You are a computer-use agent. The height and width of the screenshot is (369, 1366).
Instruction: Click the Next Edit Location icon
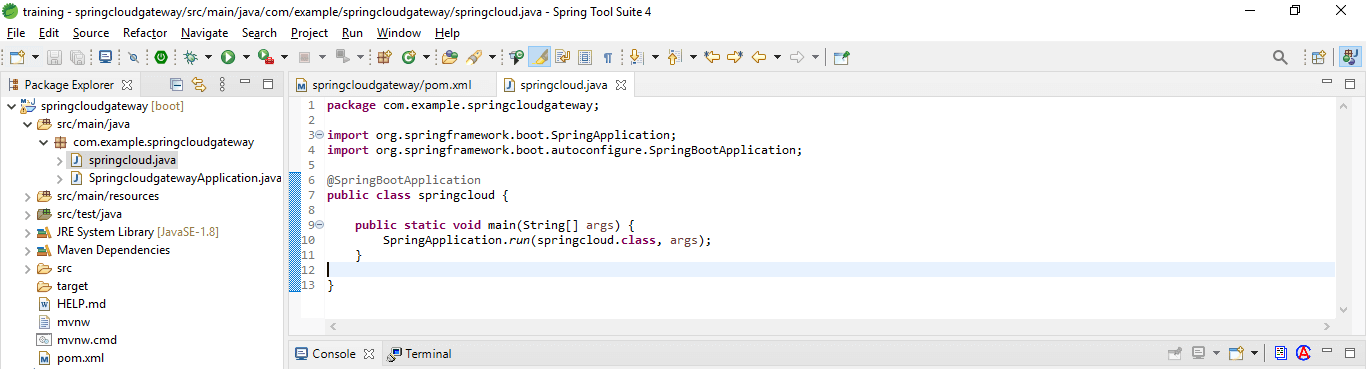click(x=735, y=57)
